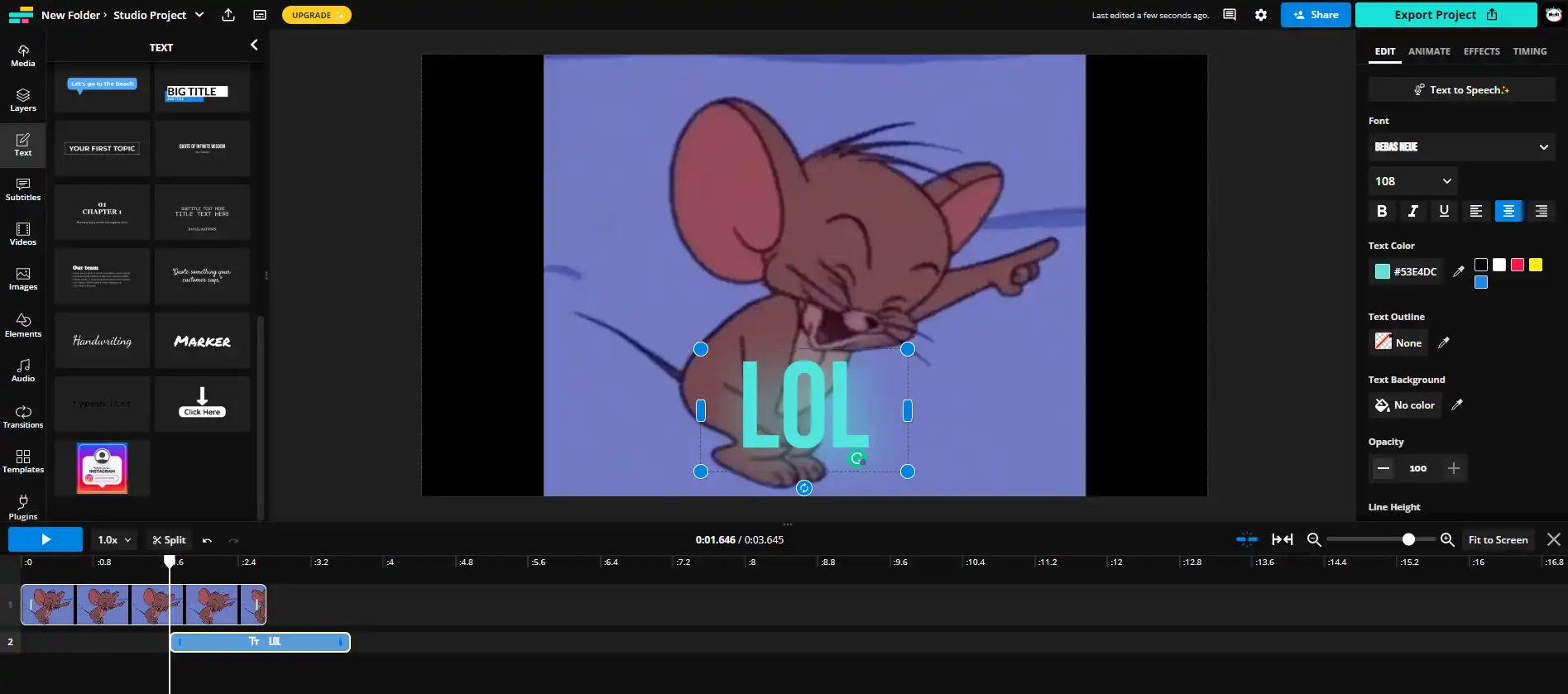The width and height of the screenshot is (1568, 694).
Task: Pick text outline color with eyedropper
Action: [1444, 342]
